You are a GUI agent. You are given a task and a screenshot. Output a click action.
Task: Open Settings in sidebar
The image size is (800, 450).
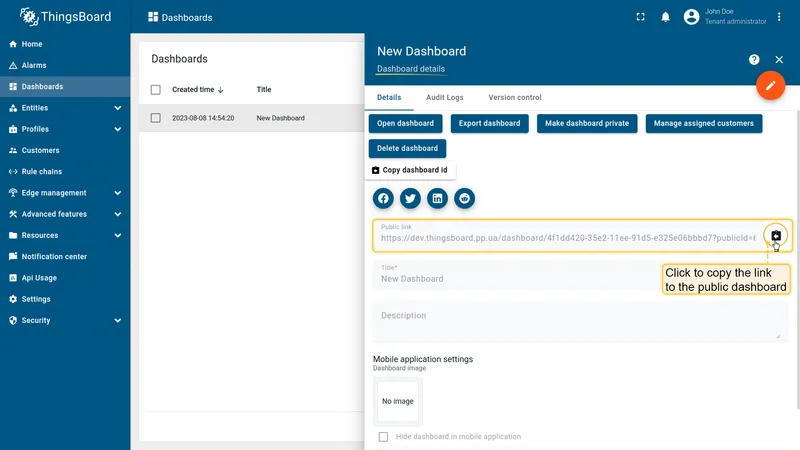[65, 299]
